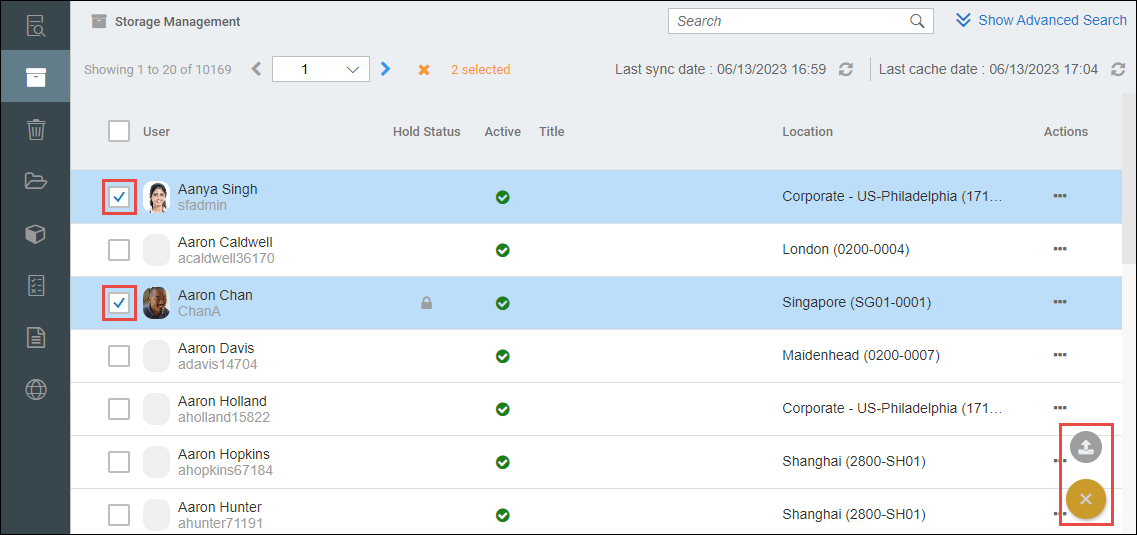1137x535 pixels.
Task: Open the checklist icon in sidebar
Action: (35, 285)
